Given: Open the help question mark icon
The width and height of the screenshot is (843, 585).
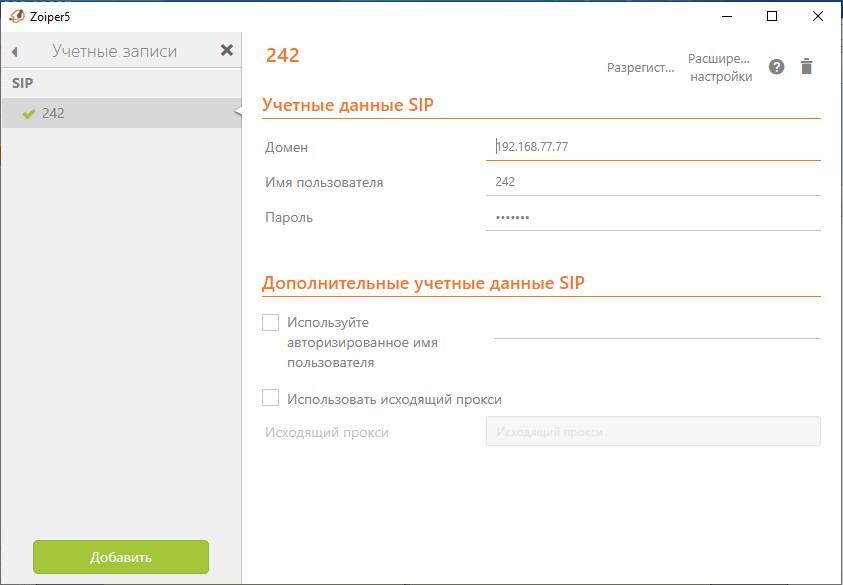Looking at the screenshot, I should coord(776,67).
